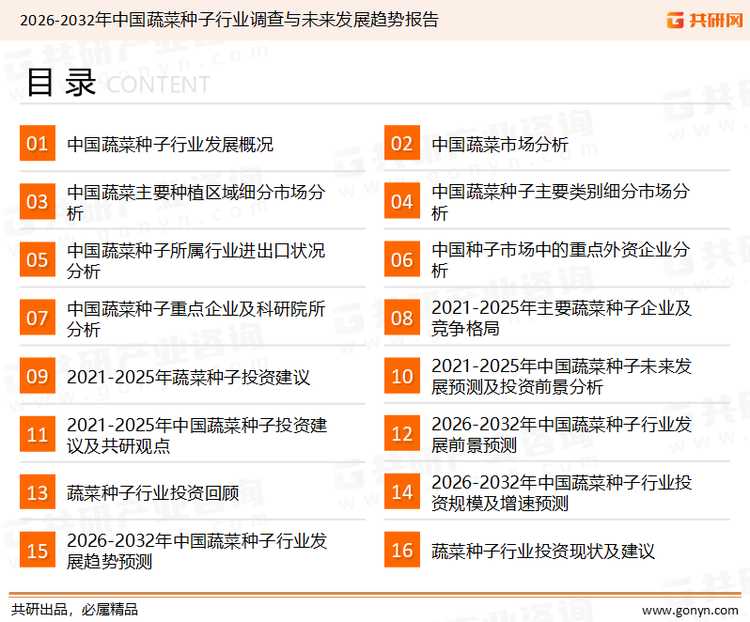Select 中国蔬菜主要种植区域细分市场分析 entry
This screenshot has height=622, width=750.
pyautogui.click(x=195, y=202)
